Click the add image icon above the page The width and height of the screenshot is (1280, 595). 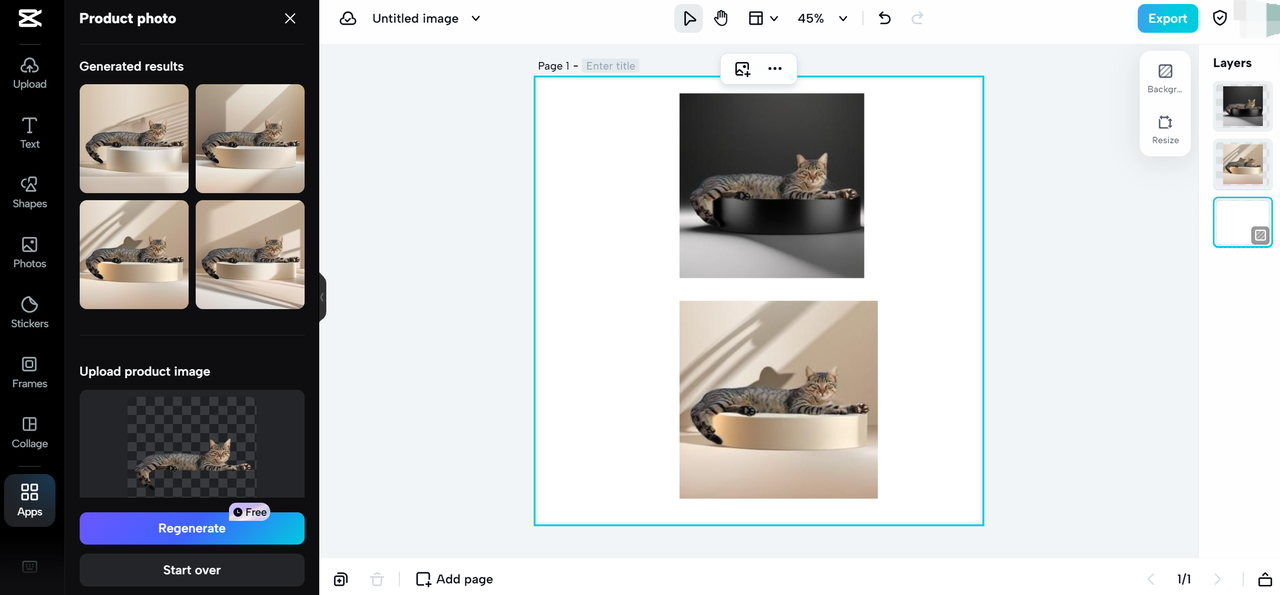(742, 69)
